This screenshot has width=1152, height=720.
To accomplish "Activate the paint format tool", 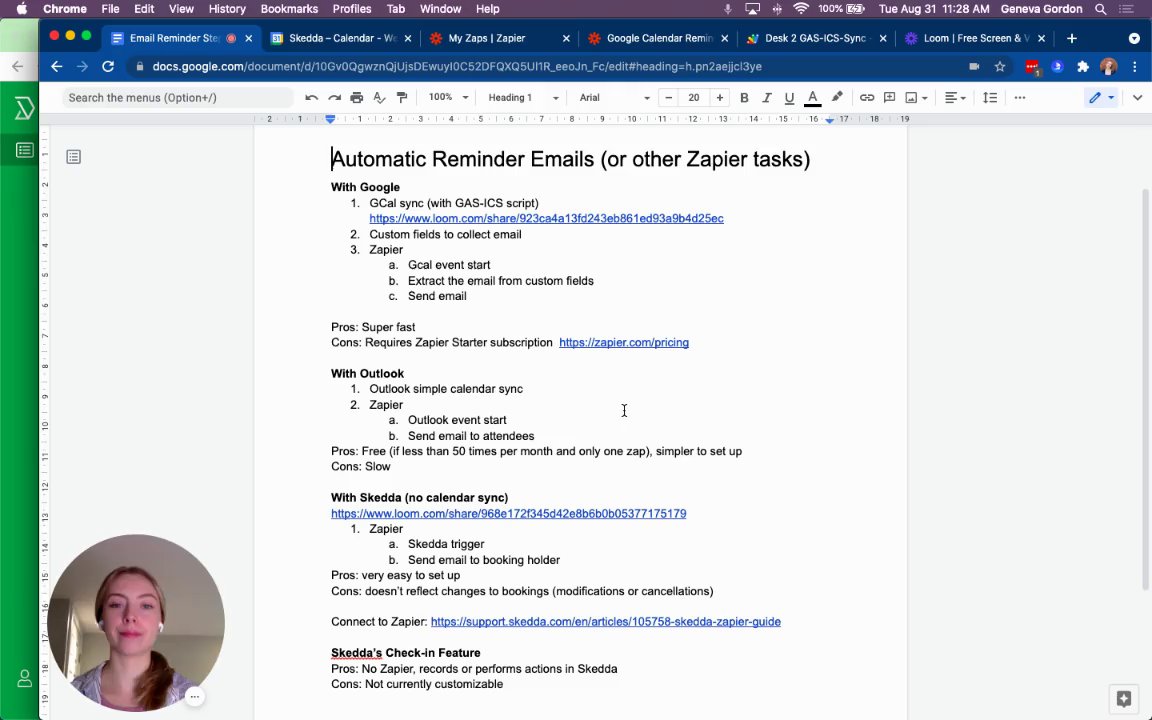I will pos(402,98).
